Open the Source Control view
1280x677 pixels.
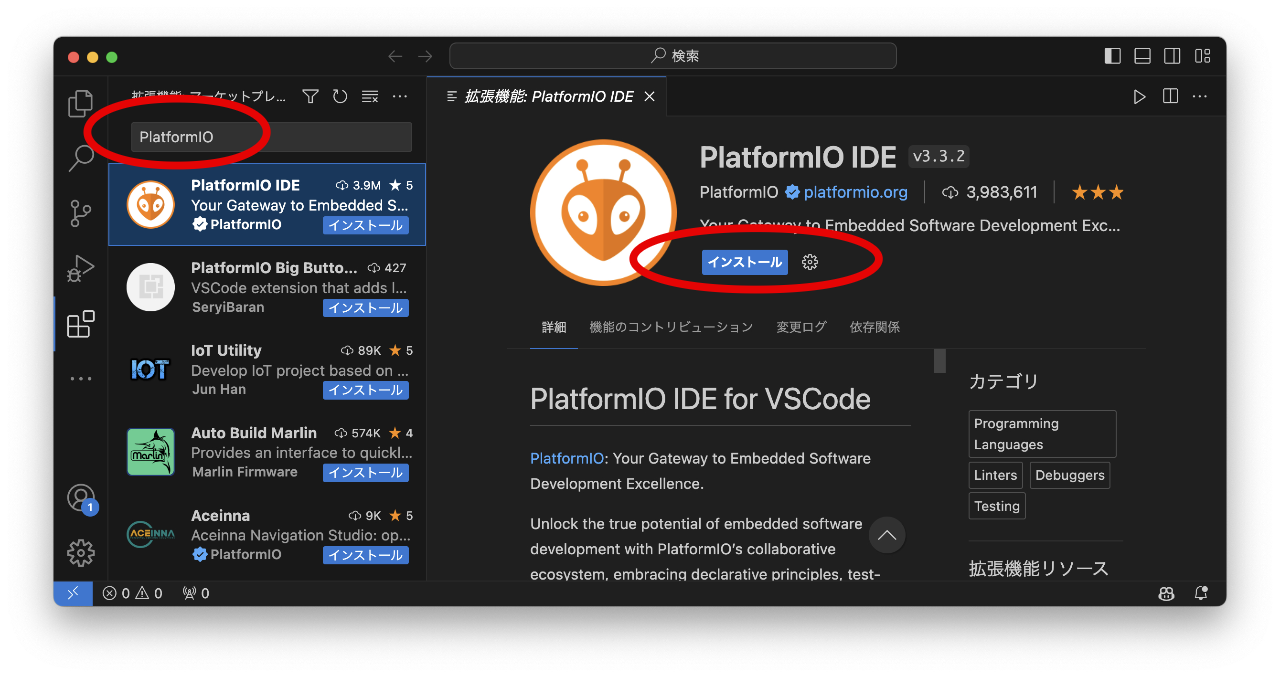(80, 213)
